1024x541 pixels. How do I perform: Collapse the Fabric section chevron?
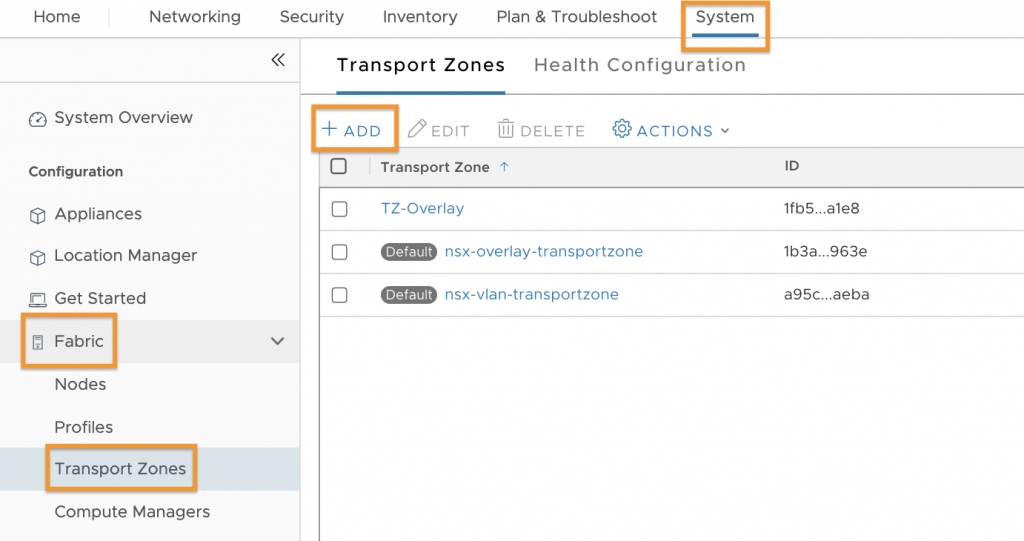pos(278,341)
